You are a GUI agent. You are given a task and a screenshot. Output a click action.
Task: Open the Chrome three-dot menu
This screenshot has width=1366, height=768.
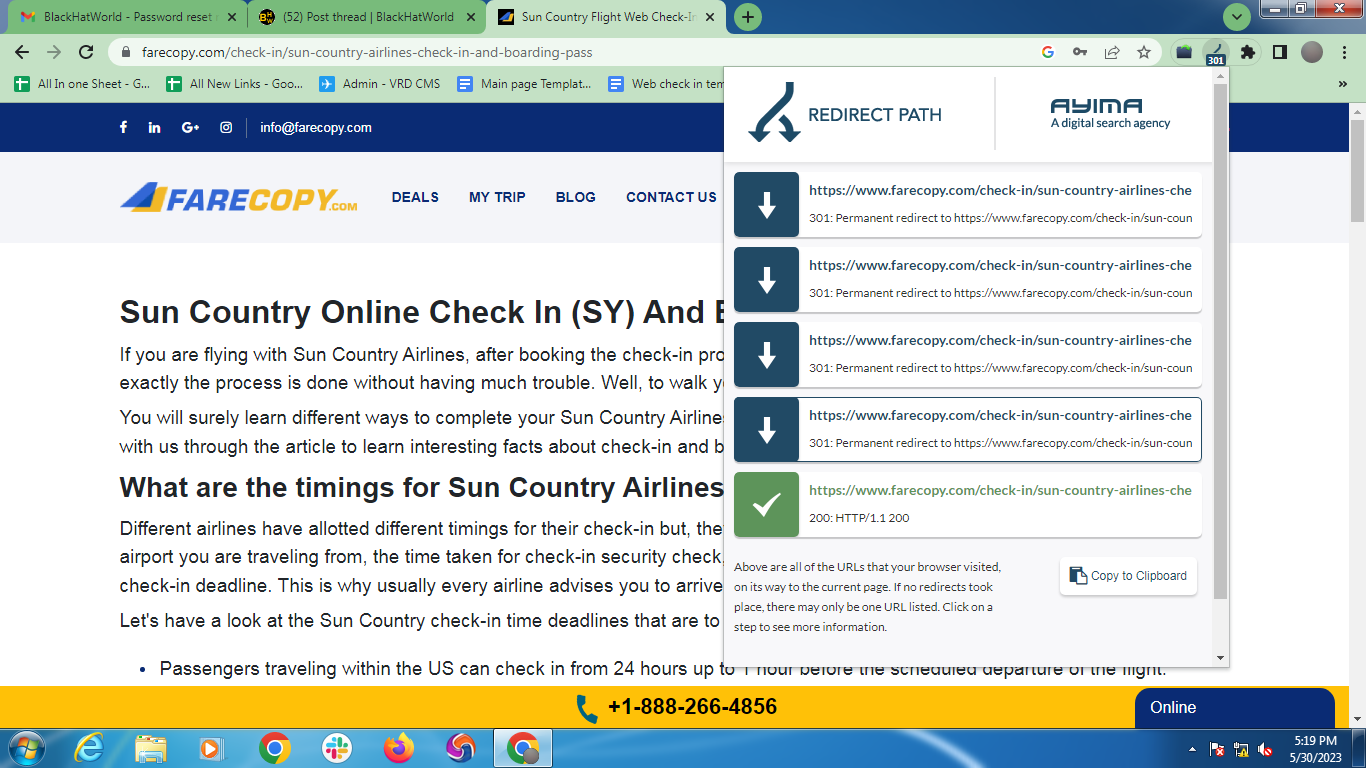[x=1344, y=52]
